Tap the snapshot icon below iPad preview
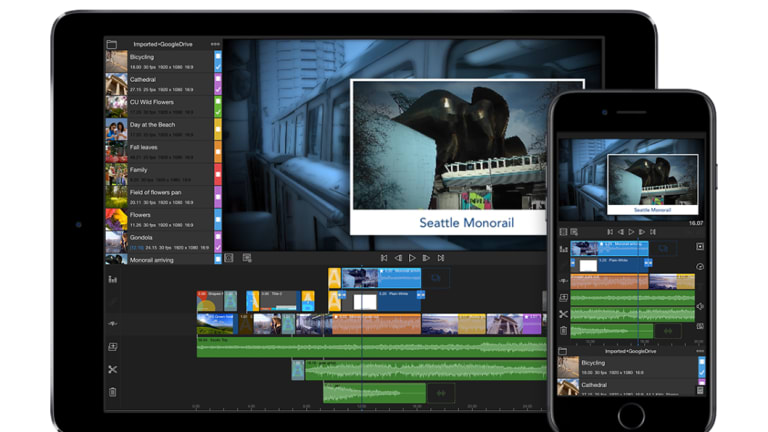 (x=229, y=258)
